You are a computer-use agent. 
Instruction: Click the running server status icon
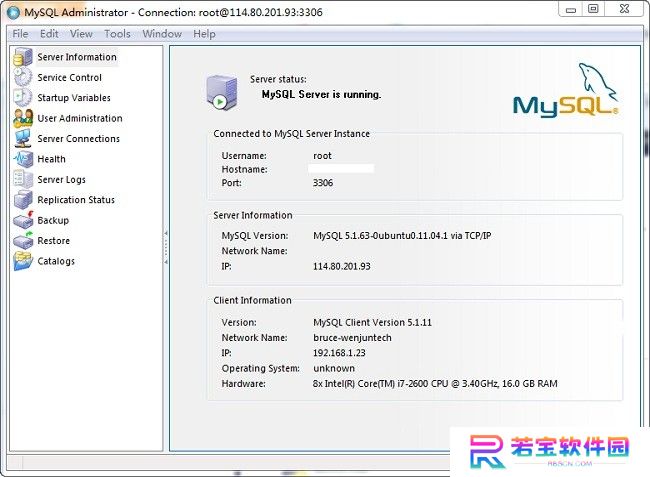point(222,93)
